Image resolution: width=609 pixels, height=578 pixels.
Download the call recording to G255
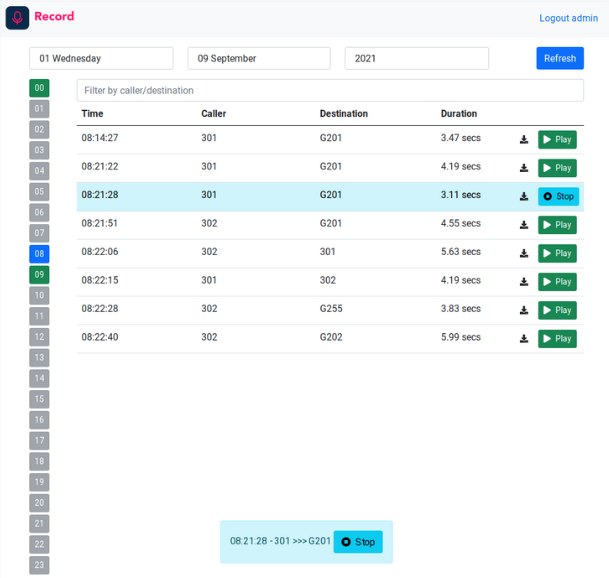(x=524, y=311)
